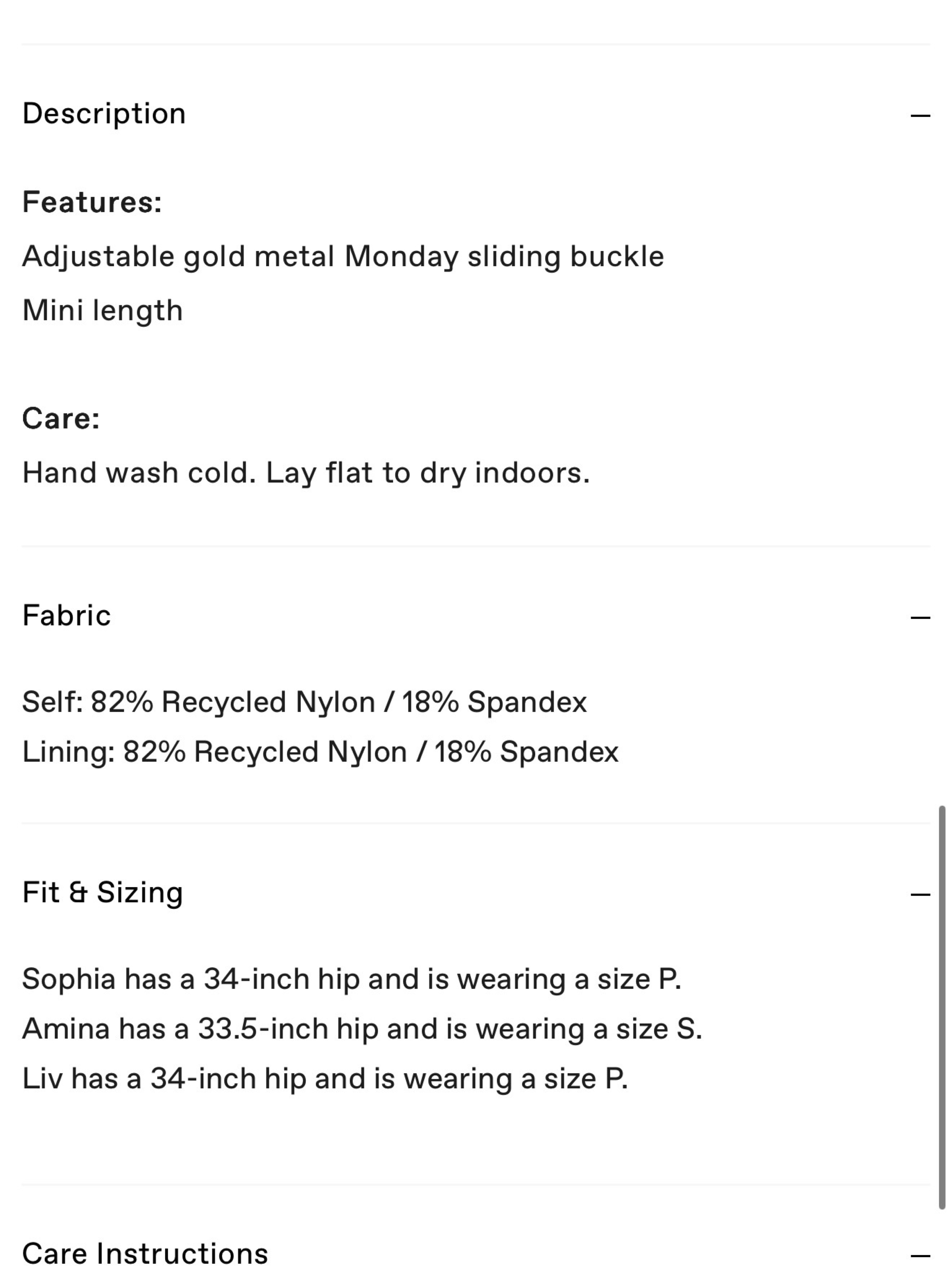952x1274 pixels.
Task: Click the Care Instructions header
Action: click(x=476, y=1254)
